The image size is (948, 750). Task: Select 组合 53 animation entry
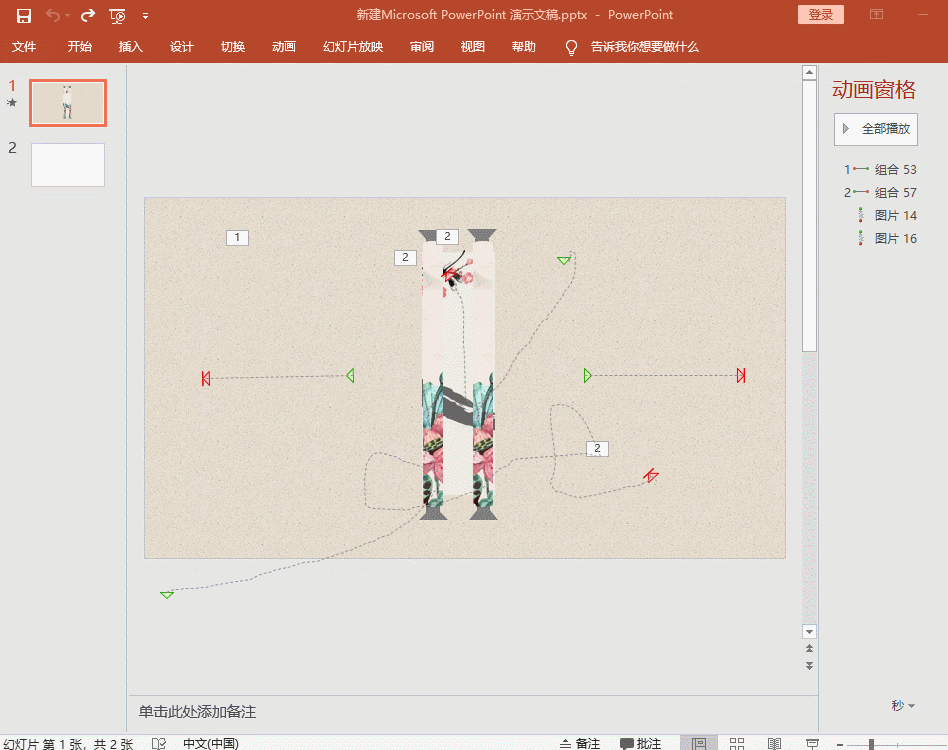pos(880,170)
